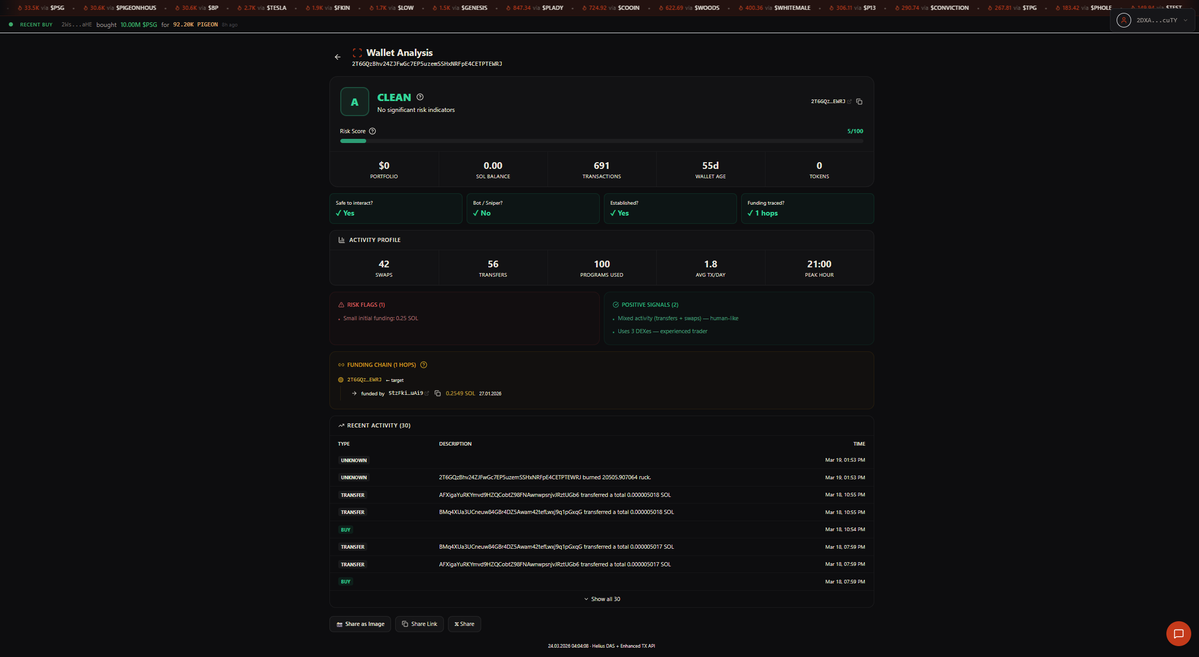This screenshot has height=657, width=1199.
Task: Open the Risk Score help icon
Action: click(x=372, y=131)
